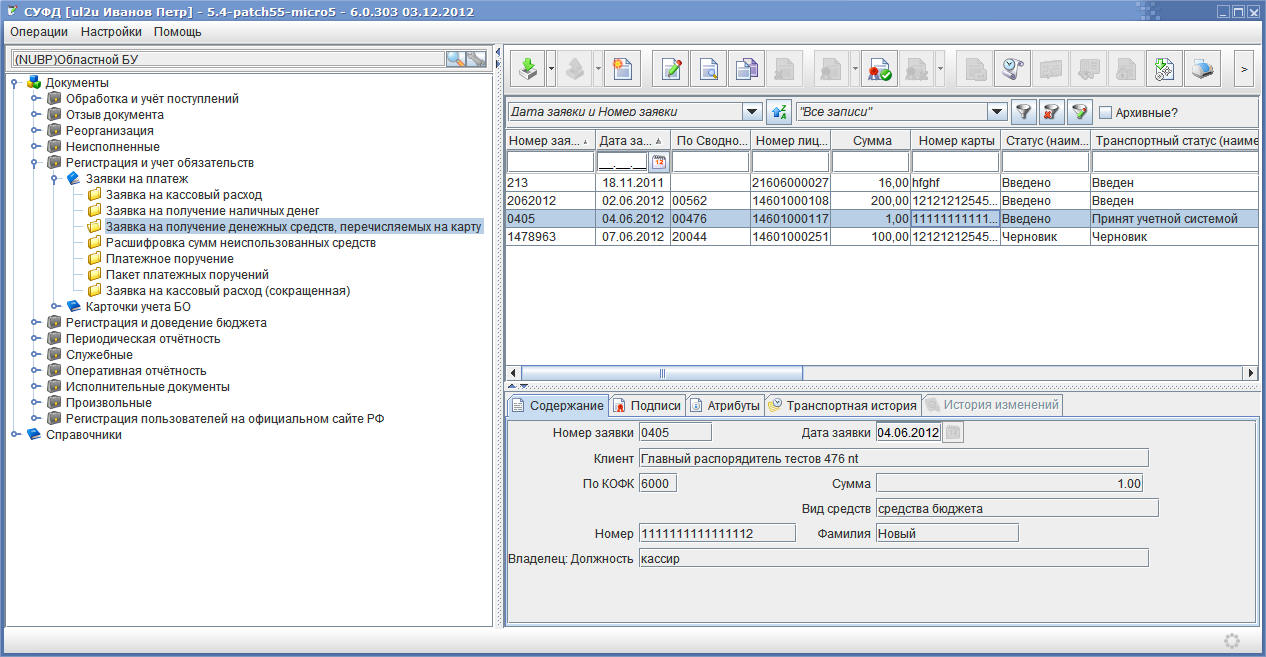Click the Номер лиц... column header
The height and width of the screenshot is (657, 1266).
pos(791,141)
